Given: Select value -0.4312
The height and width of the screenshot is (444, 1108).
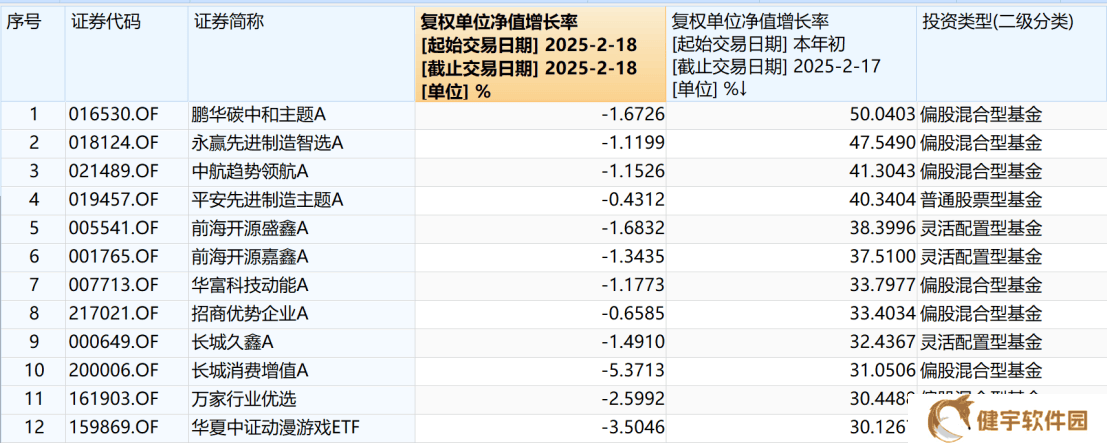Looking at the screenshot, I should [x=633, y=200].
